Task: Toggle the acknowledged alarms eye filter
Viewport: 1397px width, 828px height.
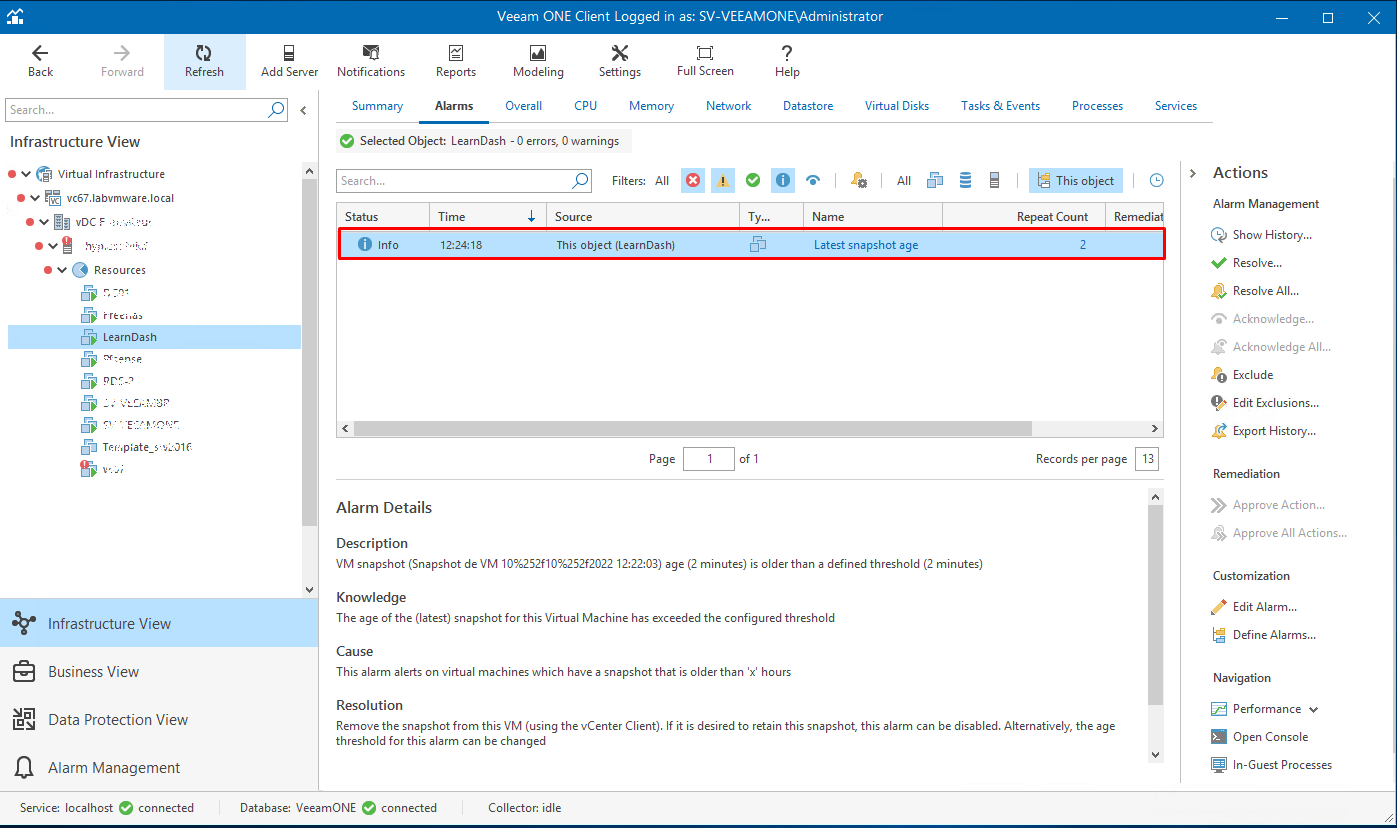Action: 813,181
